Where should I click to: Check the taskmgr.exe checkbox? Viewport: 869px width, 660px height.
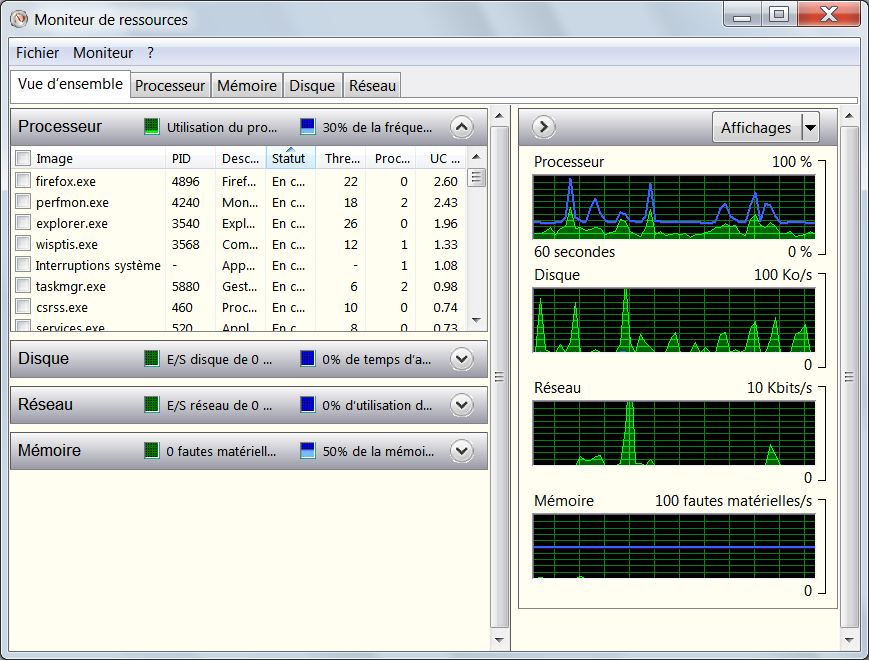23,285
